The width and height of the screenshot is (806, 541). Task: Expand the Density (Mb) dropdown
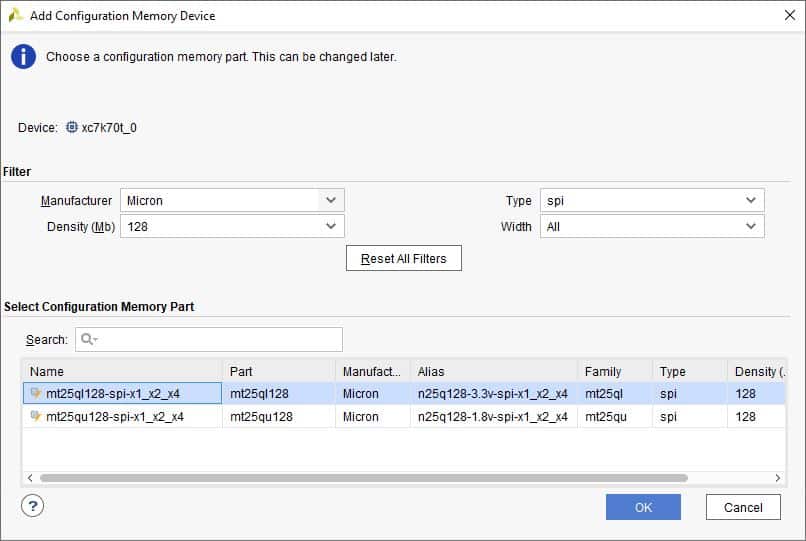pos(332,227)
